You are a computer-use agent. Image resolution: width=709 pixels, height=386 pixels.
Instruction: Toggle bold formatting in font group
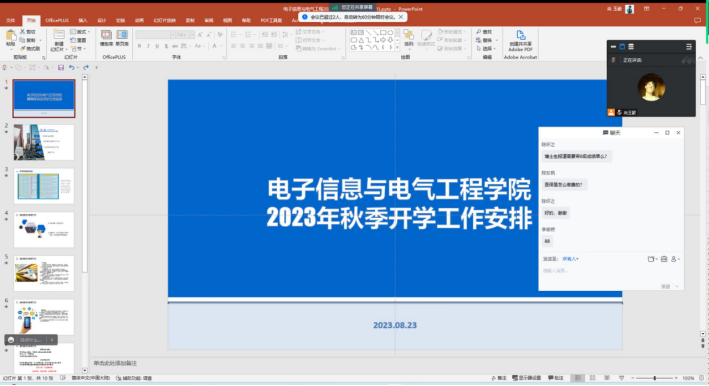(x=139, y=46)
